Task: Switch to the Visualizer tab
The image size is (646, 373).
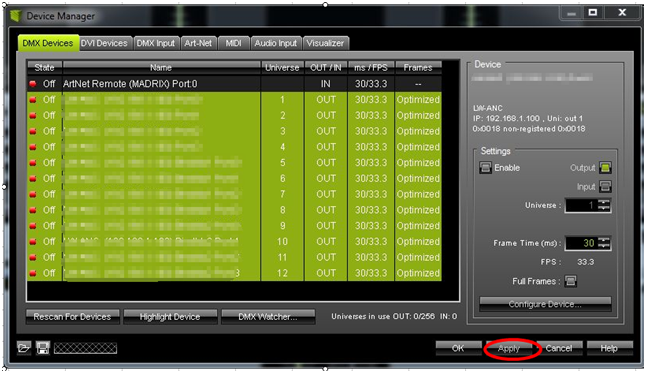Action: coord(325,43)
